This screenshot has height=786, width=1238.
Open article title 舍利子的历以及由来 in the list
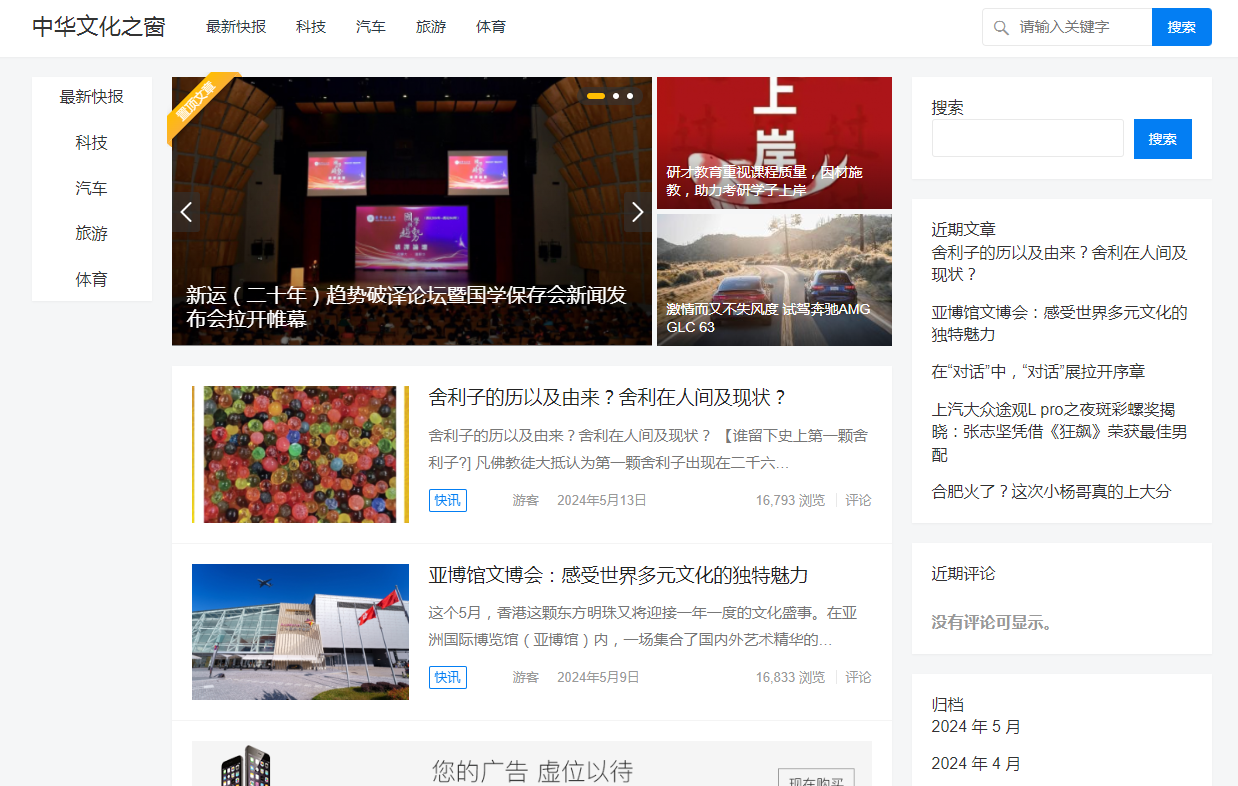[608, 397]
